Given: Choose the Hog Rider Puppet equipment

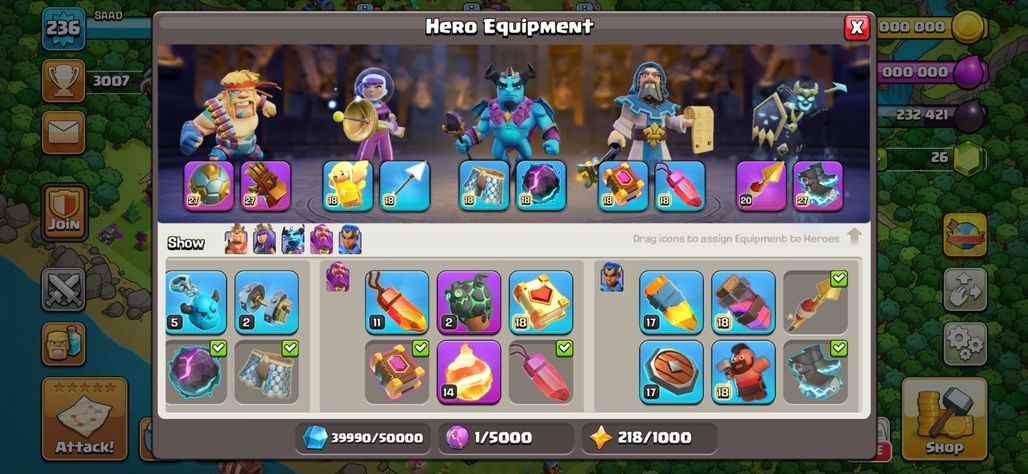Looking at the screenshot, I should [743, 372].
